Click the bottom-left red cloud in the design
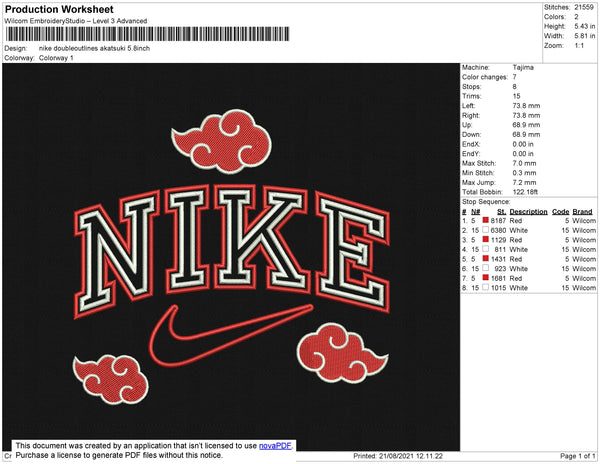Viewport: 600px width, 464px height. coord(111,379)
